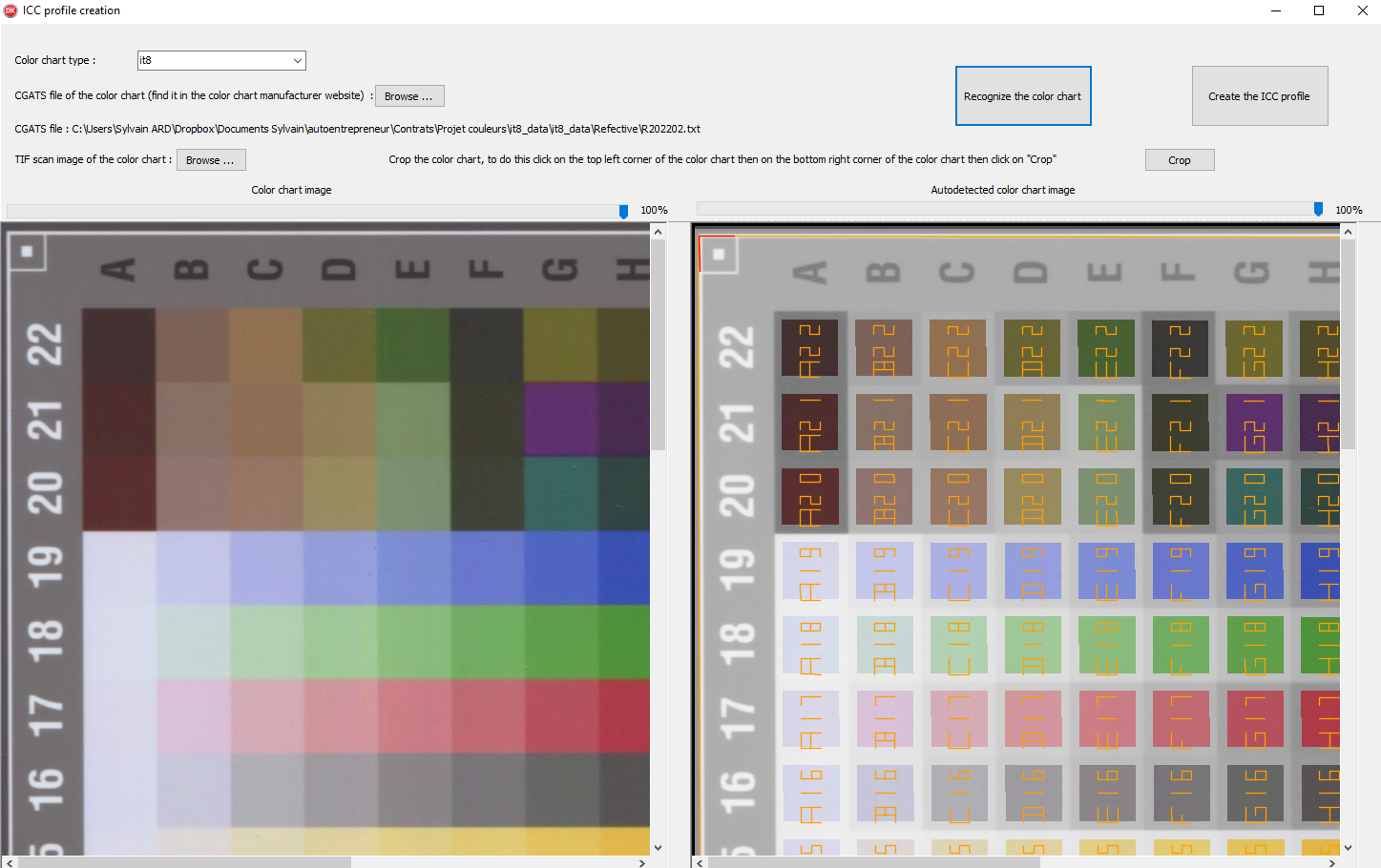Click the 'Color chart image' label
Screen dimensions: 1381x868
pos(292,190)
